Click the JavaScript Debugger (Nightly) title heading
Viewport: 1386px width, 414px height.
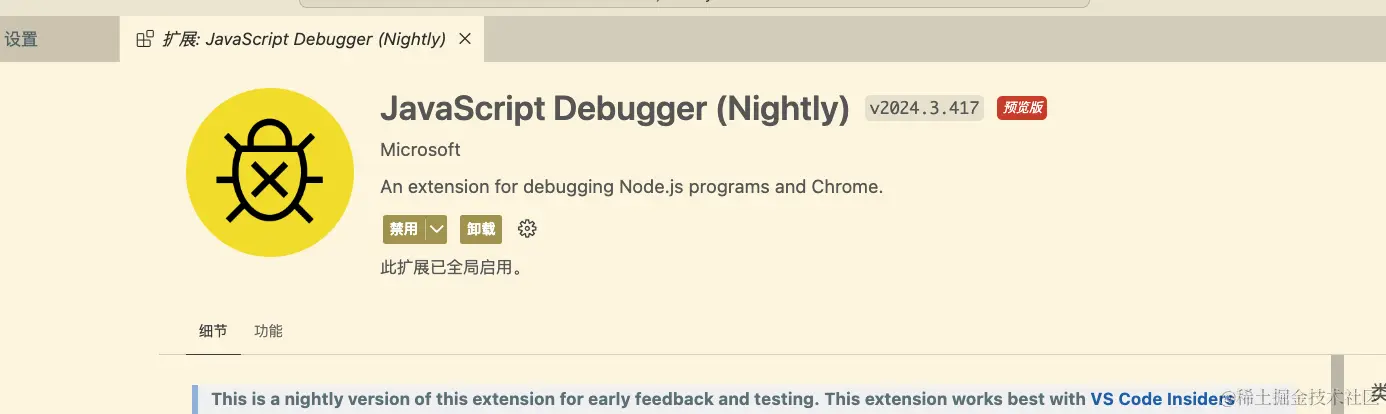(x=614, y=108)
